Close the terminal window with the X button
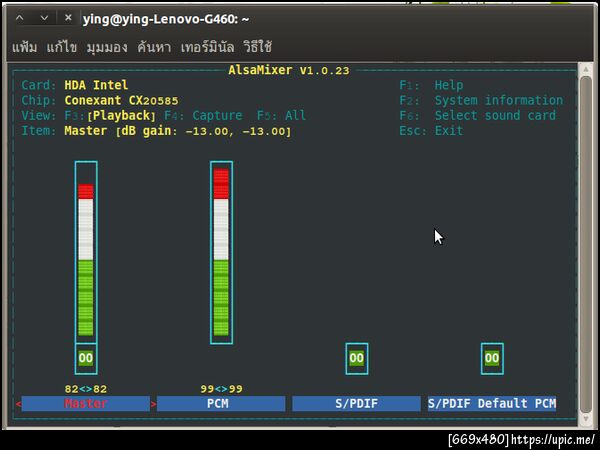This screenshot has width=600, height=450. click(x=68, y=18)
